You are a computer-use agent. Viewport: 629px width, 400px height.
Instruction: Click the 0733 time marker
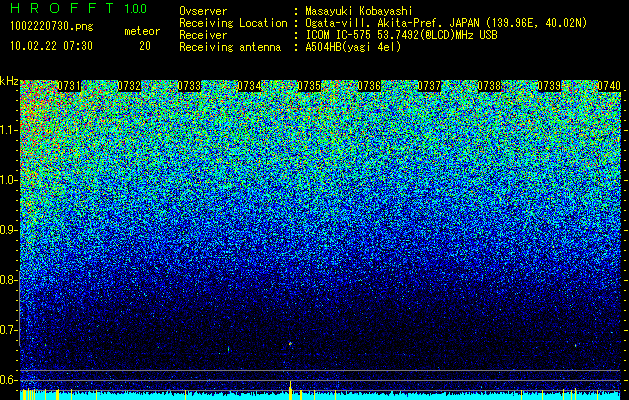pyautogui.click(x=189, y=86)
